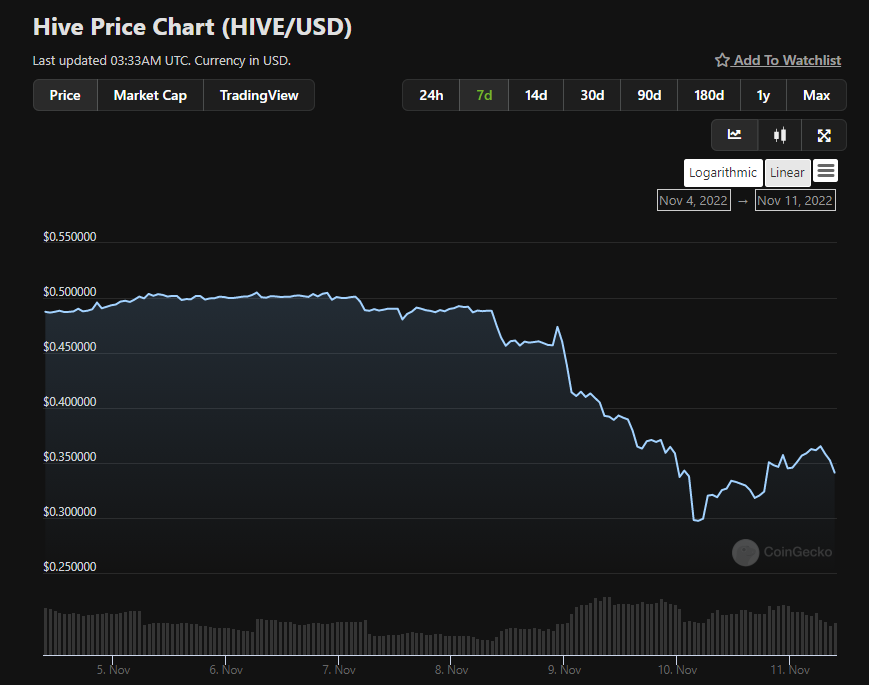Click the $0.250000 axis label
Image resolution: width=869 pixels, height=685 pixels.
[x=70, y=566]
